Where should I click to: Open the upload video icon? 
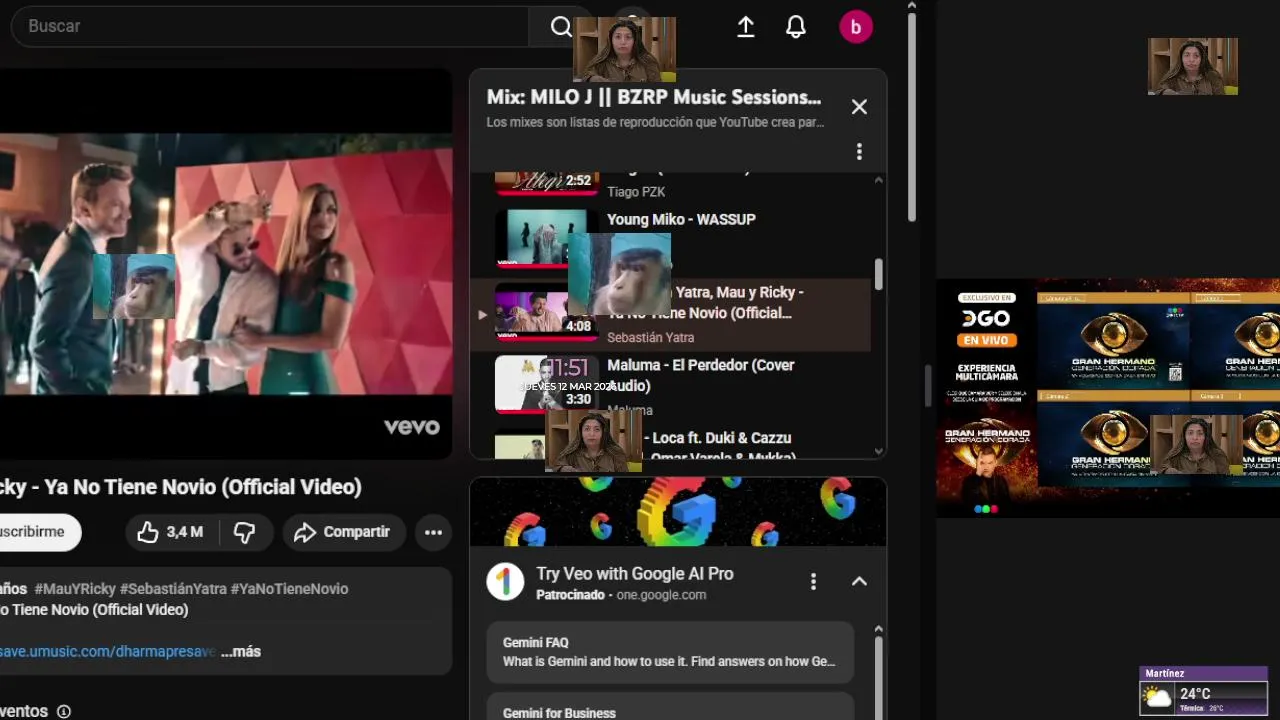(746, 27)
